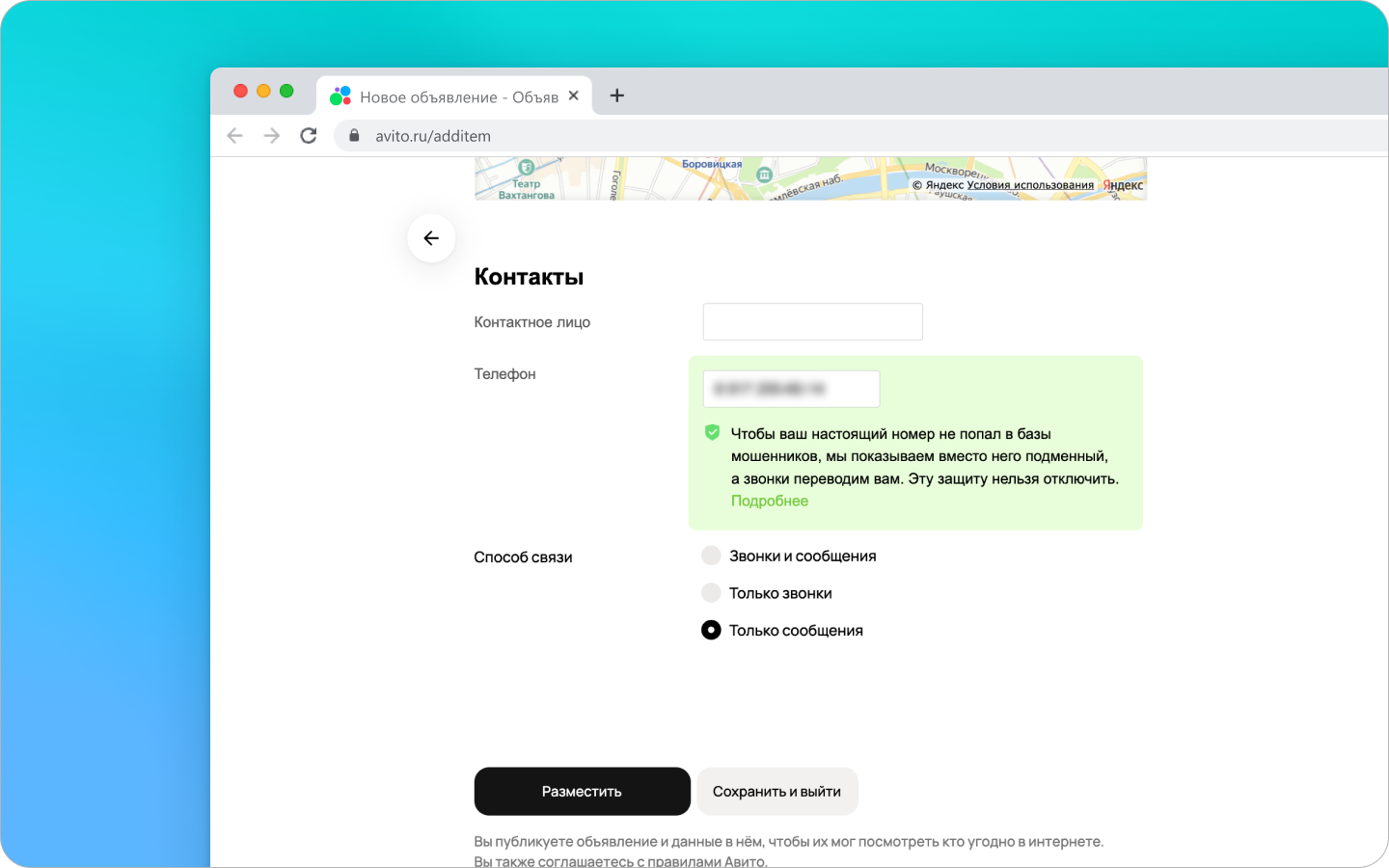Click the museum marker on the map
The width and height of the screenshot is (1389, 868).
tap(764, 175)
